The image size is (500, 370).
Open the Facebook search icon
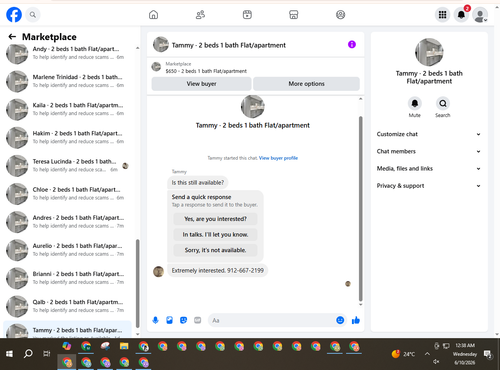33,15
